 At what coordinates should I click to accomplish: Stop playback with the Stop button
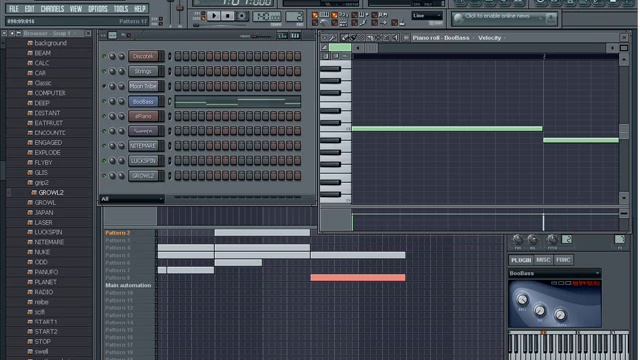(228, 16)
